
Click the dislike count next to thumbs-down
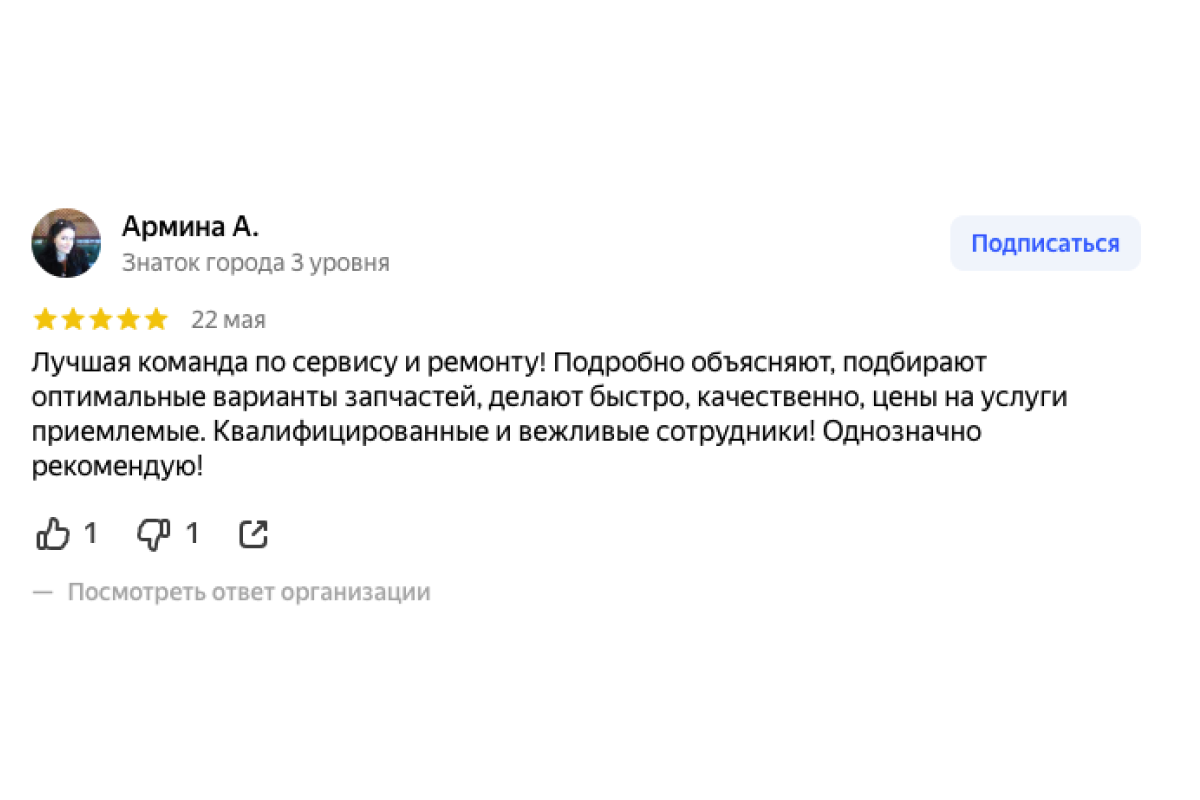(192, 534)
